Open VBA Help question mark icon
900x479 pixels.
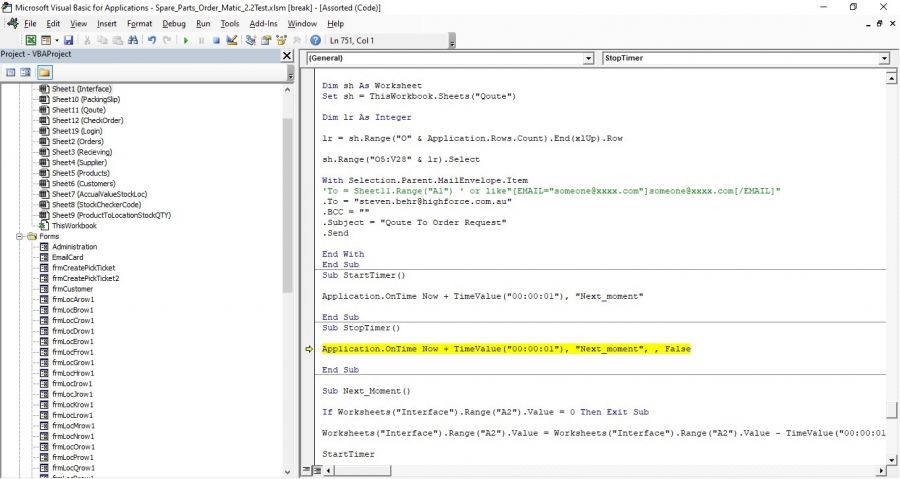316,40
